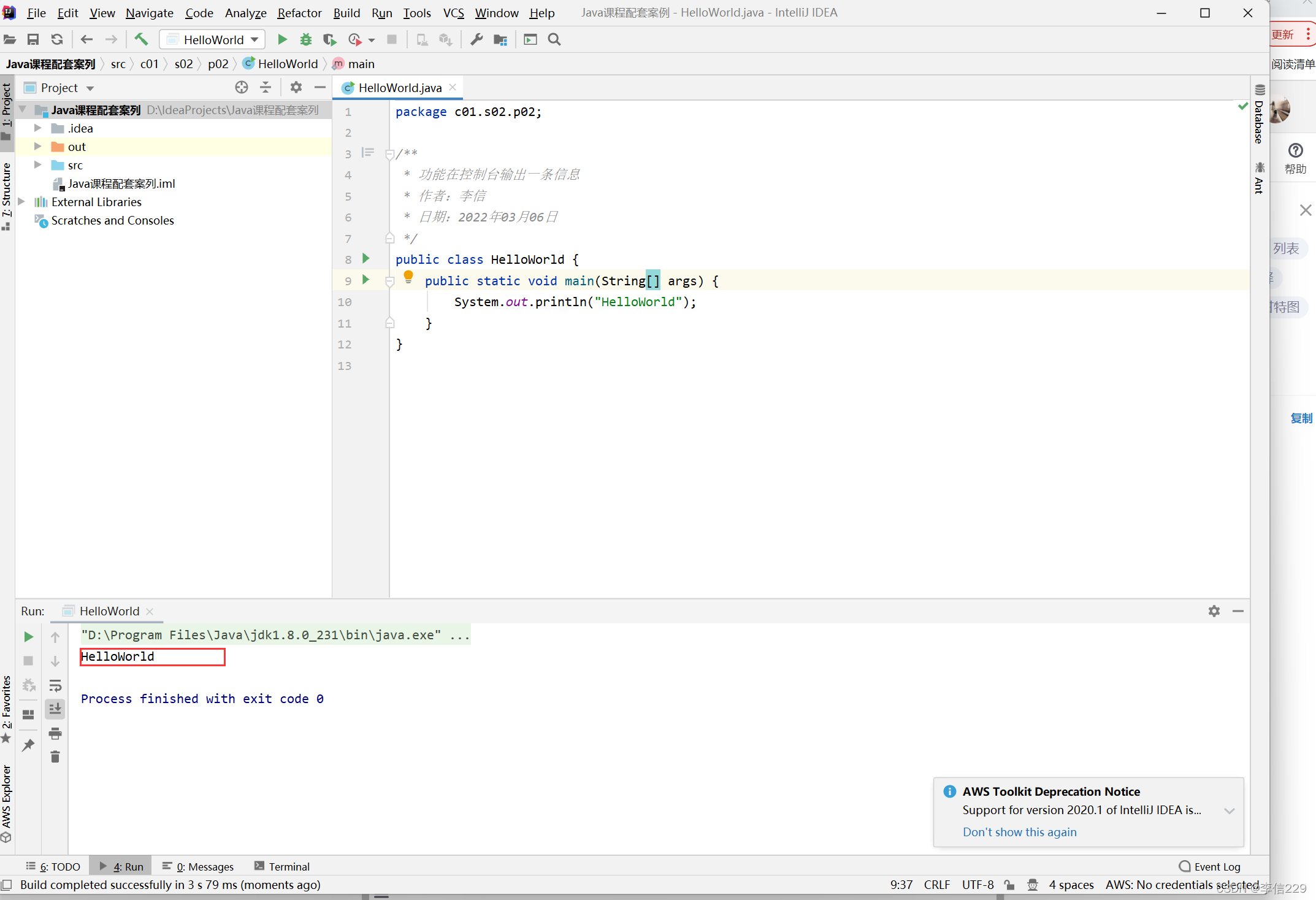The width and height of the screenshot is (1316, 900).
Task: Open the HelloWorld run configuration dropdown
Action: click(x=212, y=39)
